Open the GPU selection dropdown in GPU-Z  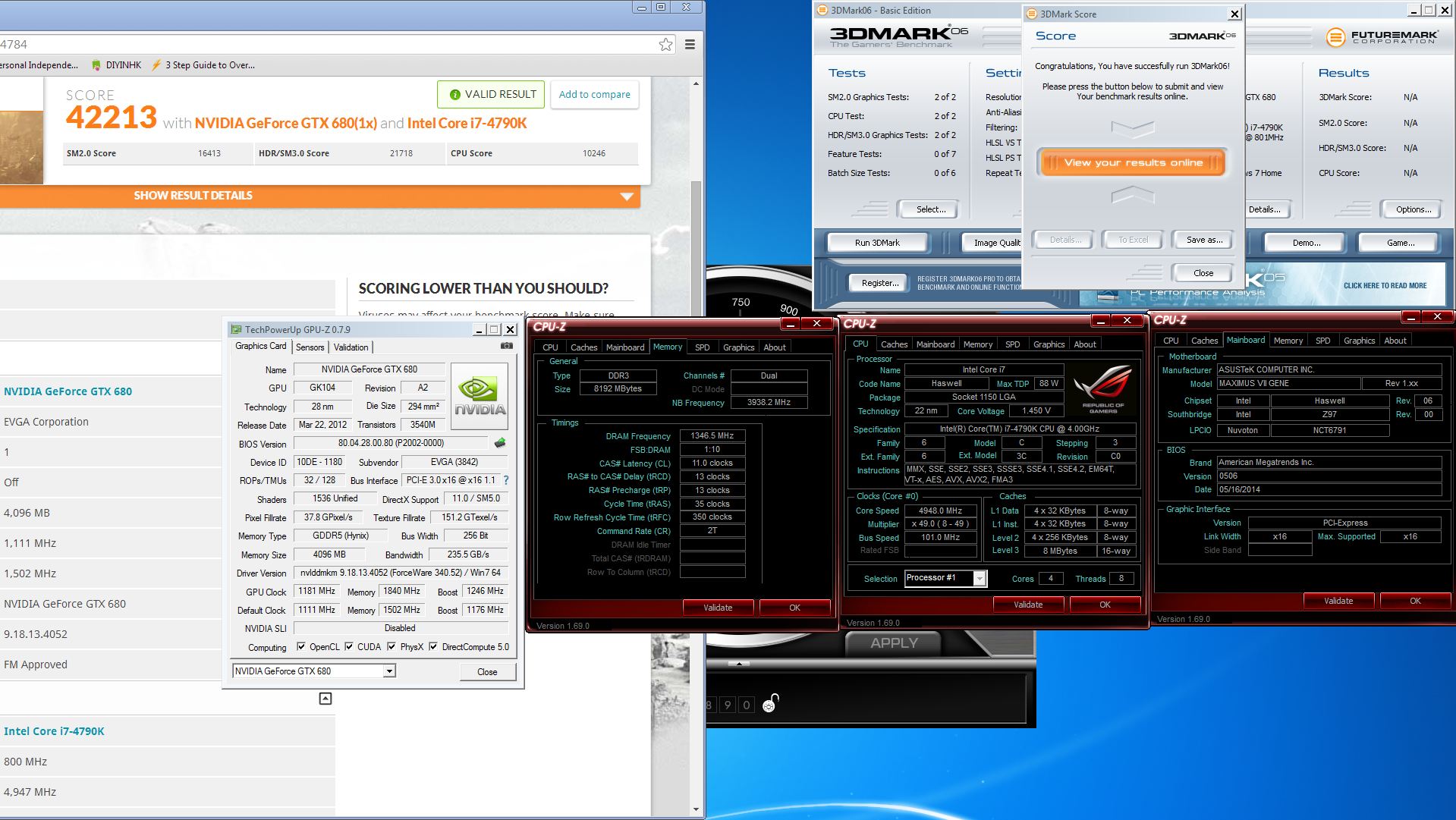(388, 671)
